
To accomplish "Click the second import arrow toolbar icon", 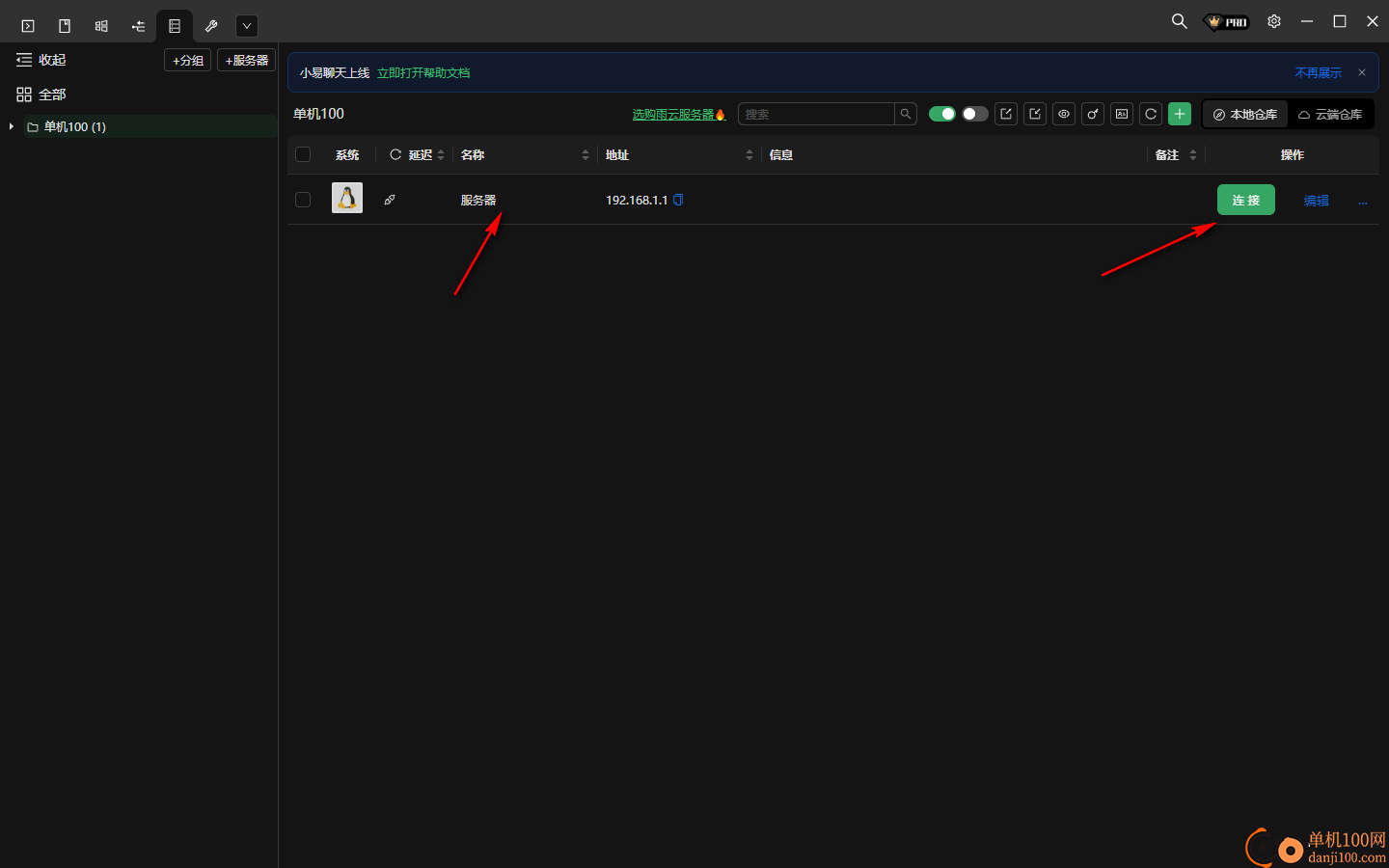I will point(1035,114).
